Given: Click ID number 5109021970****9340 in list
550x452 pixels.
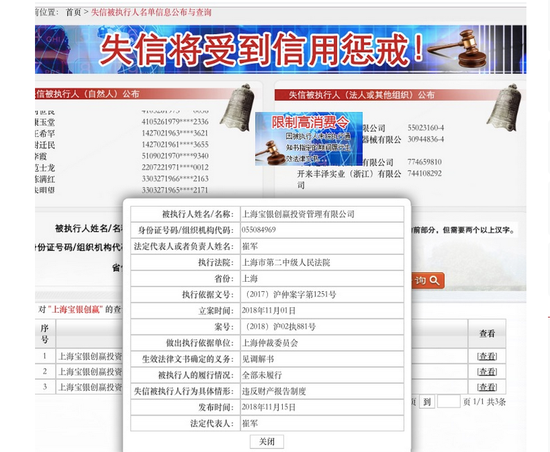Looking at the screenshot, I should [x=175, y=156].
